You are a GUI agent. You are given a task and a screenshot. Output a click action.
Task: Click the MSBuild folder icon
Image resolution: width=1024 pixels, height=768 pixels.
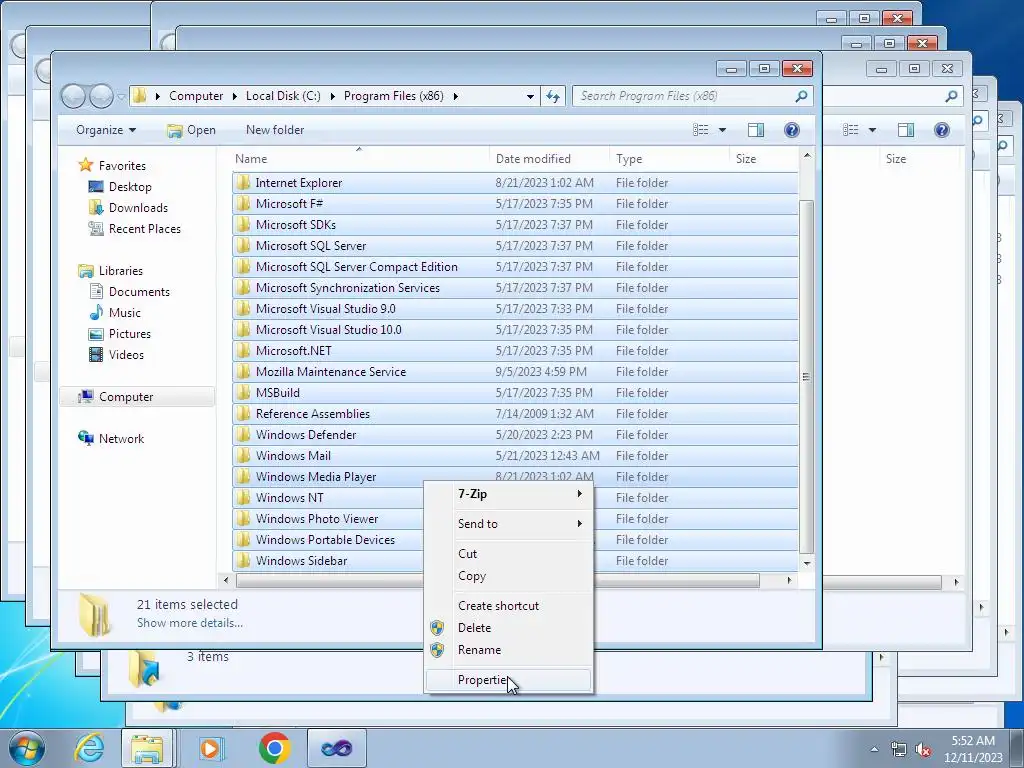[243, 392]
